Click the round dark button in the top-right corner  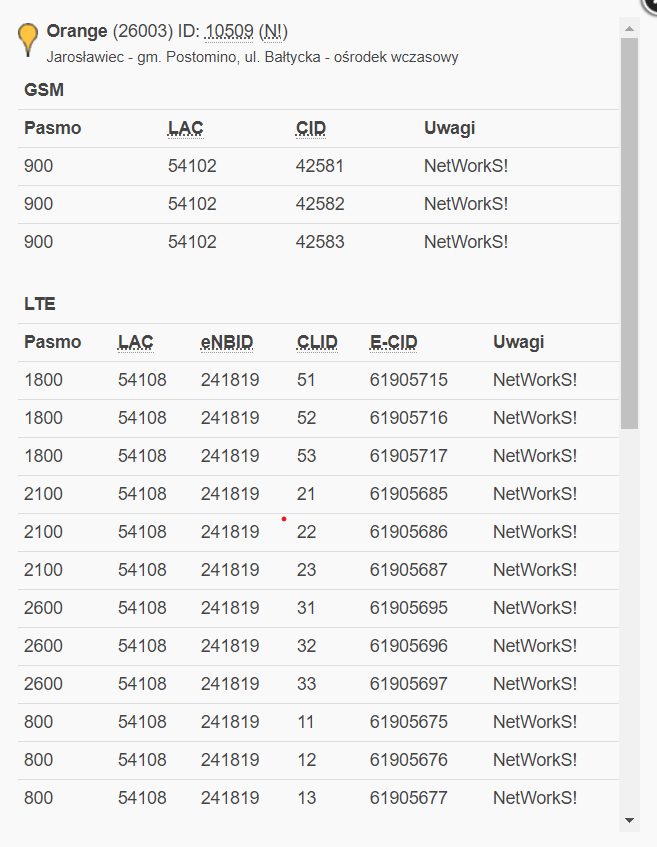tap(650, 8)
